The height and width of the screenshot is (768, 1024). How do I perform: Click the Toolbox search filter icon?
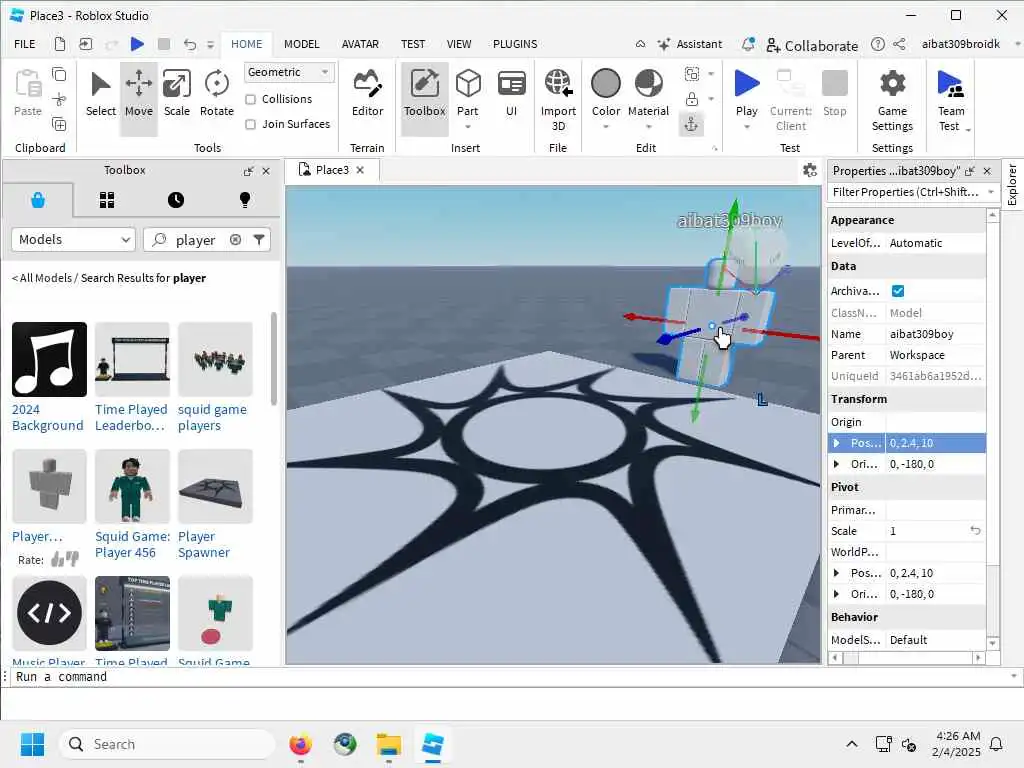click(259, 240)
